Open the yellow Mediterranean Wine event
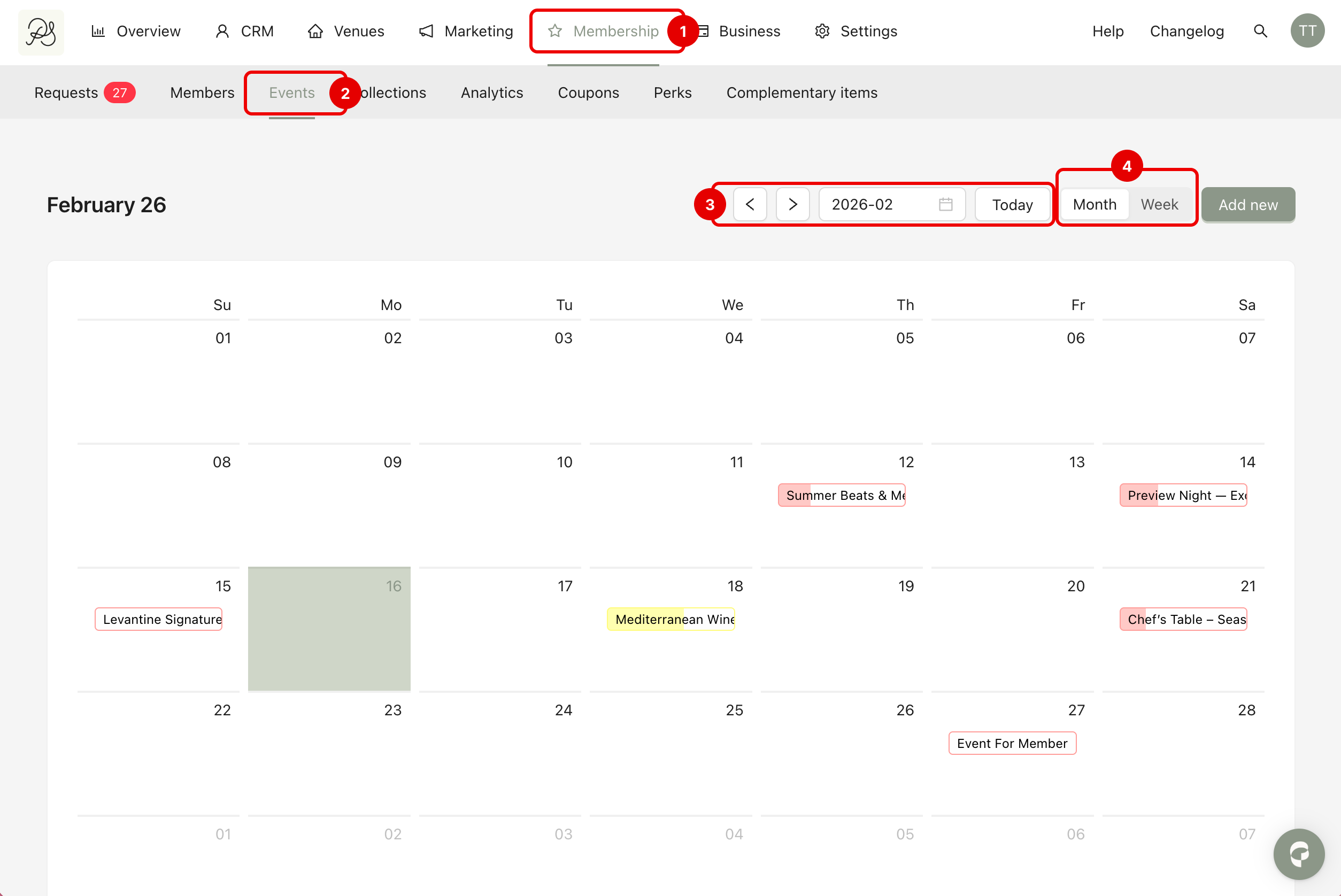This screenshot has width=1341, height=896. tap(671, 620)
